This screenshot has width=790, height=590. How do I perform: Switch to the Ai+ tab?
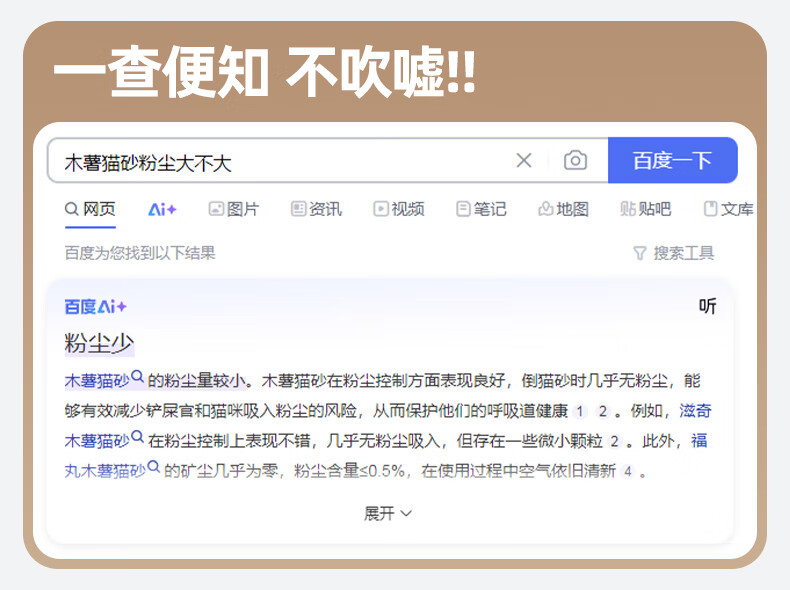tap(162, 209)
